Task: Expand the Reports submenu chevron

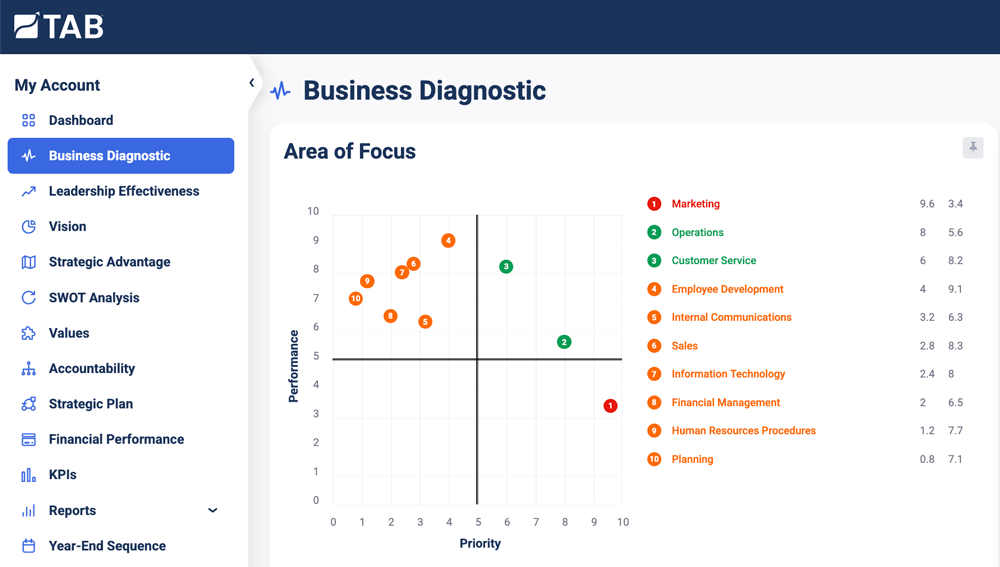Action: coord(212,511)
